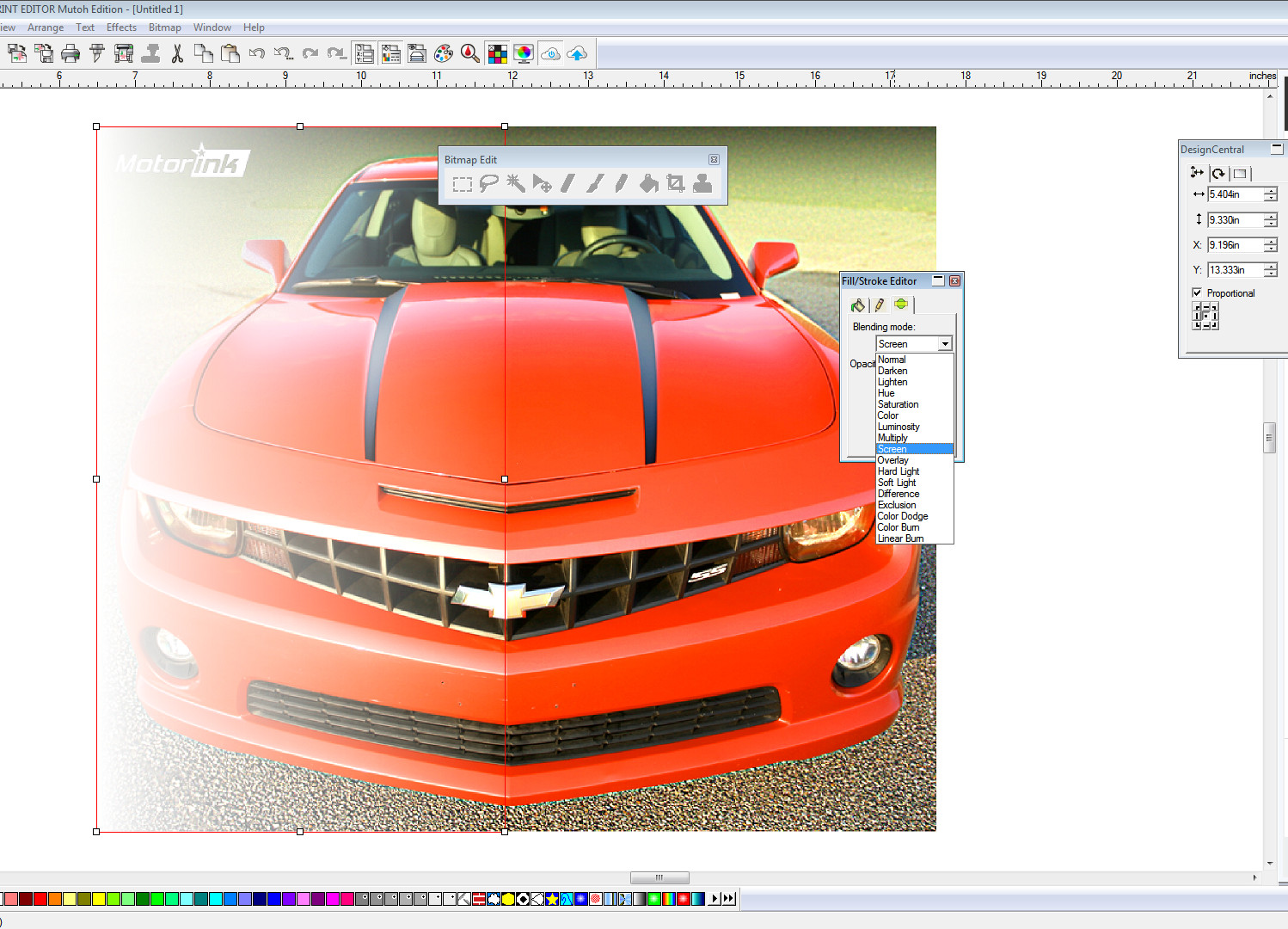Click the Print icon in main toolbar

coord(71,54)
